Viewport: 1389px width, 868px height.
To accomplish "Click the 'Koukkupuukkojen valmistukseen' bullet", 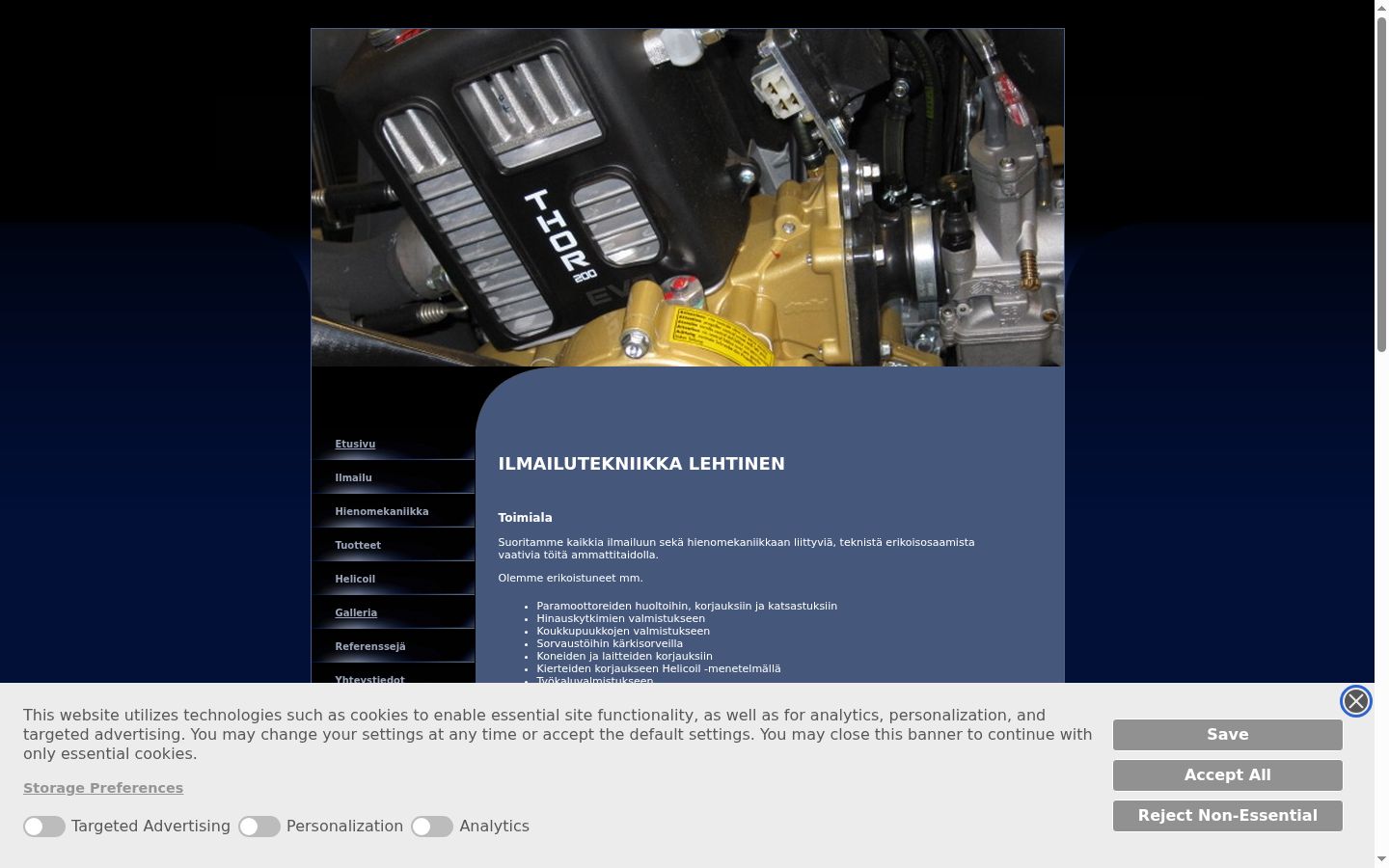I will pos(623,632).
